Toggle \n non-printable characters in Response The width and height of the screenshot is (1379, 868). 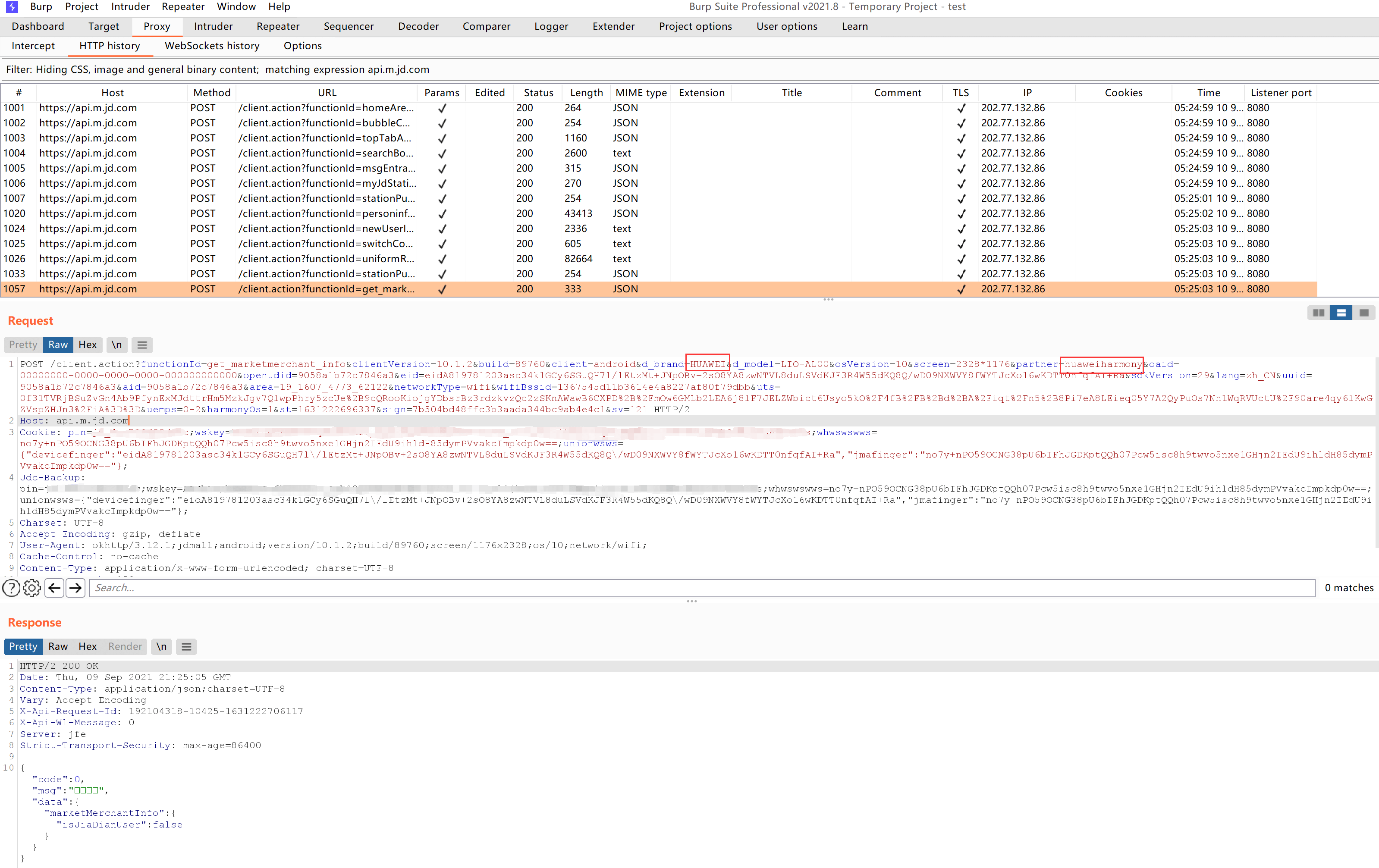coord(161,646)
